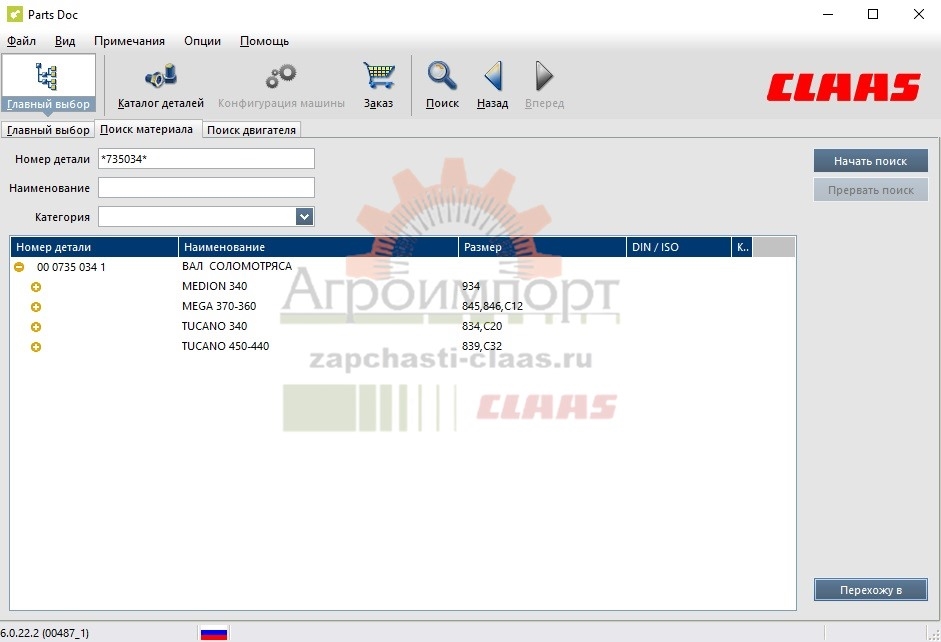Screen dimensions: 941x642
Task: Click the CLAAS logo at the top right
Action: [x=843, y=87]
